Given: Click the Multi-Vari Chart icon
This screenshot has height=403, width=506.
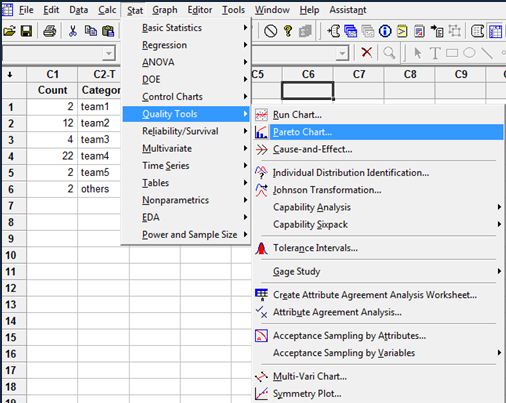Looking at the screenshot, I should pyautogui.click(x=261, y=376).
